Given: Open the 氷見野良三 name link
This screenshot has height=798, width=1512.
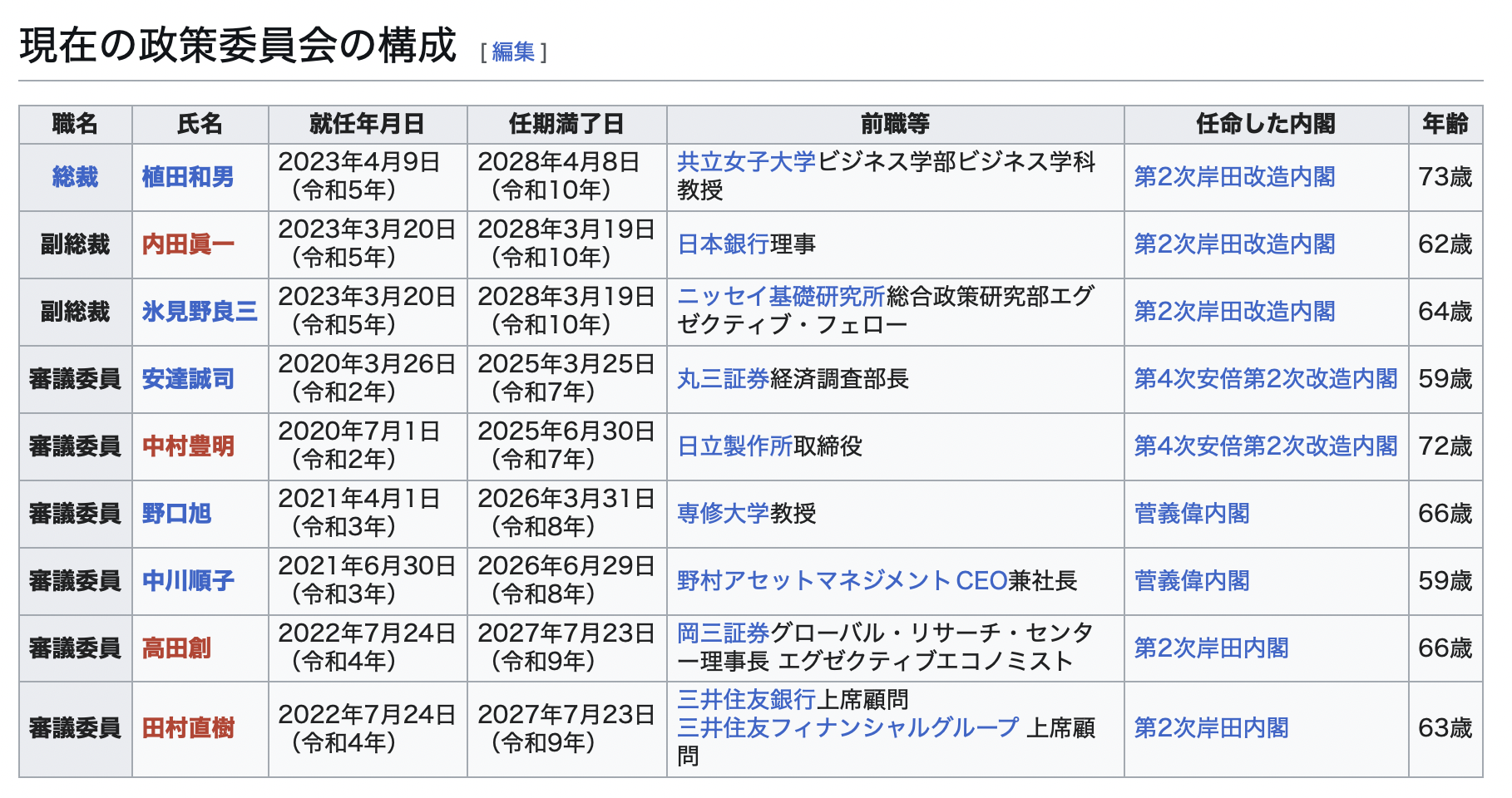Looking at the screenshot, I should tap(200, 312).
